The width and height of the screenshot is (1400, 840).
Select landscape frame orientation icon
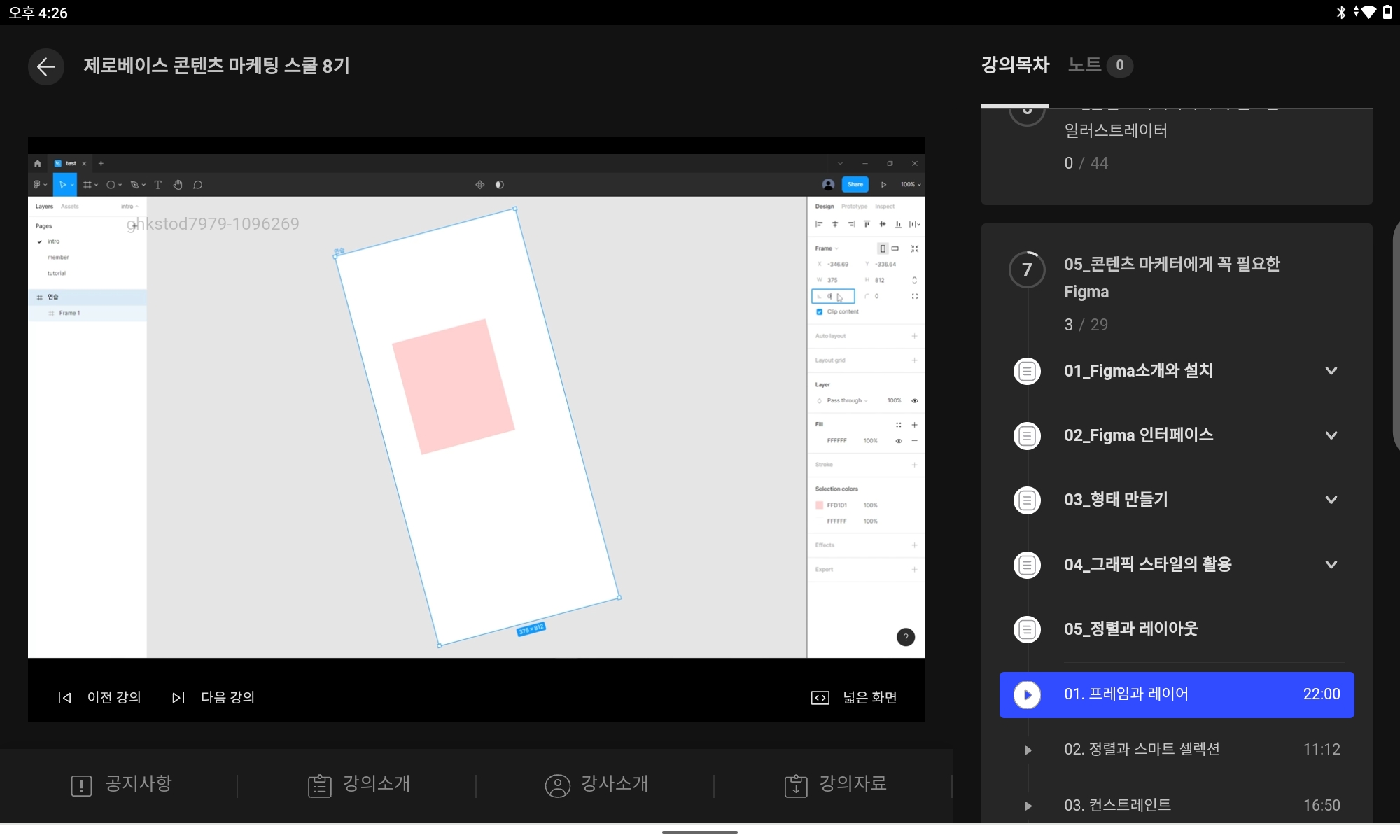click(895, 248)
